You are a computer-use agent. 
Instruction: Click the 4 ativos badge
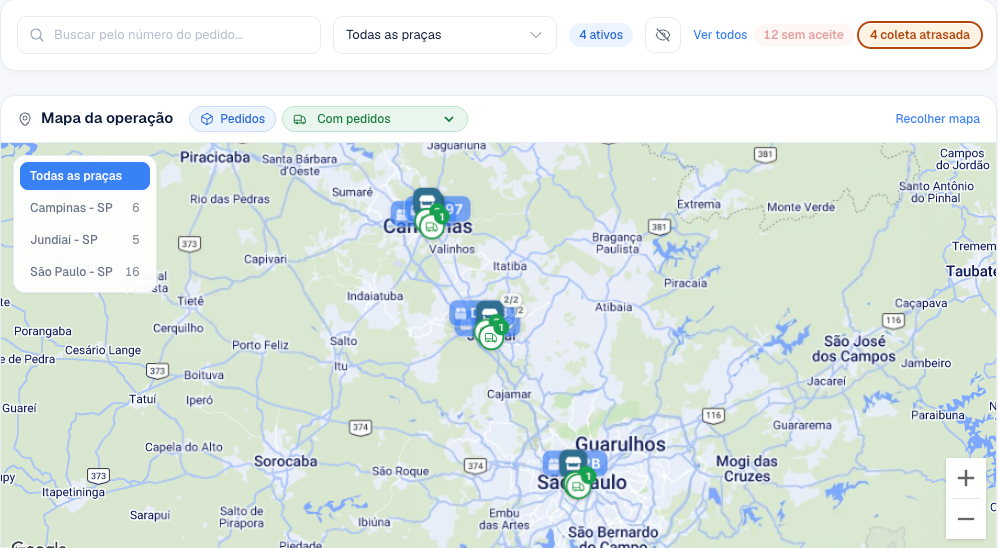[x=601, y=35]
